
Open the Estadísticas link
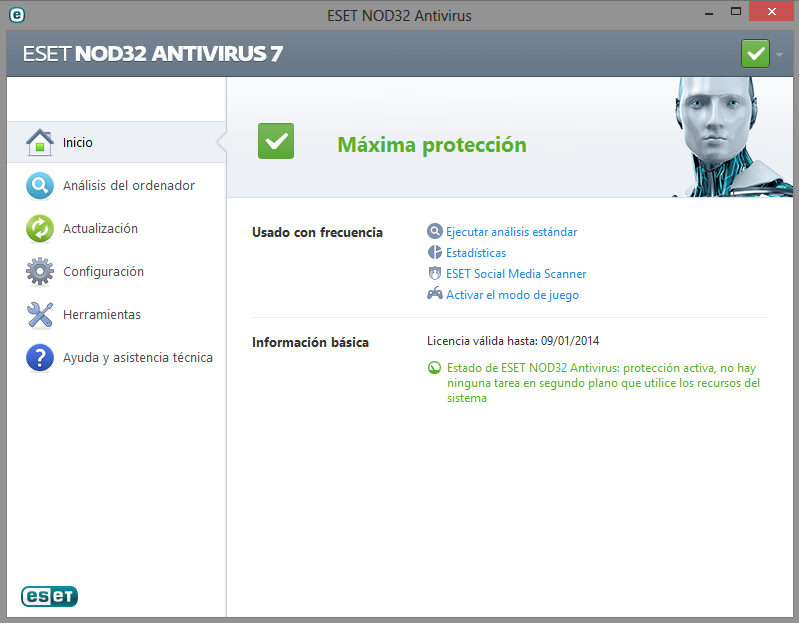click(x=476, y=253)
